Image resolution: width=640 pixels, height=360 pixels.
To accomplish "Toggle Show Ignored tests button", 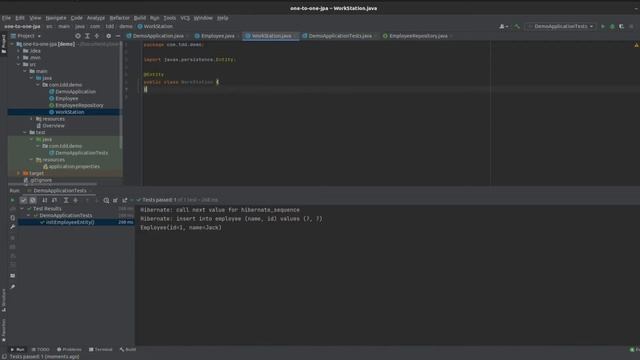I will [x=33, y=200].
